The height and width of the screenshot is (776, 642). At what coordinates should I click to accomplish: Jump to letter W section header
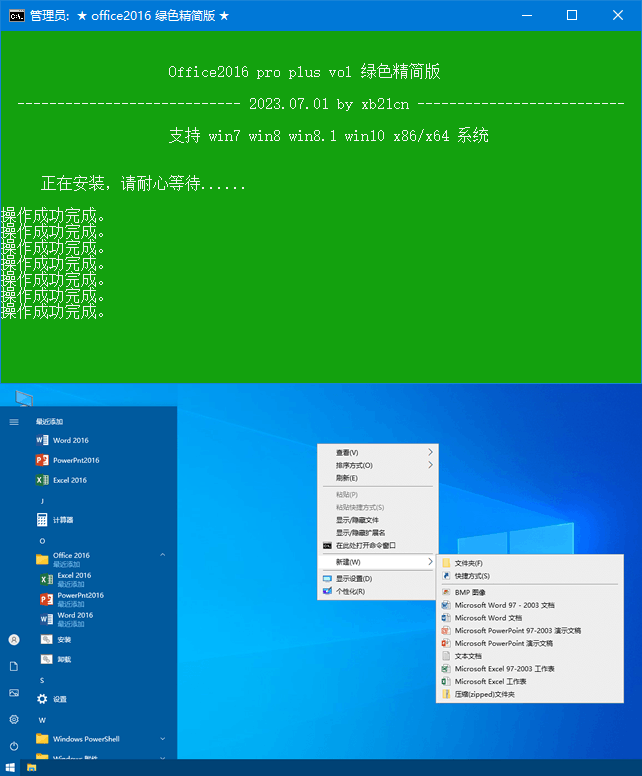(42, 720)
